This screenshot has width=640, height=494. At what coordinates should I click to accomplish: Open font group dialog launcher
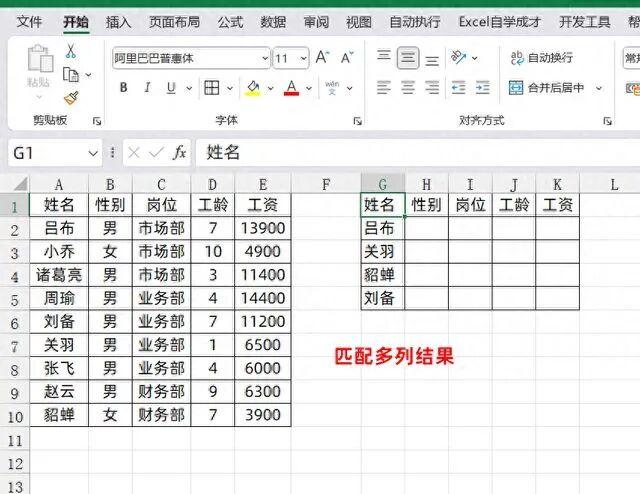(x=358, y=121)
